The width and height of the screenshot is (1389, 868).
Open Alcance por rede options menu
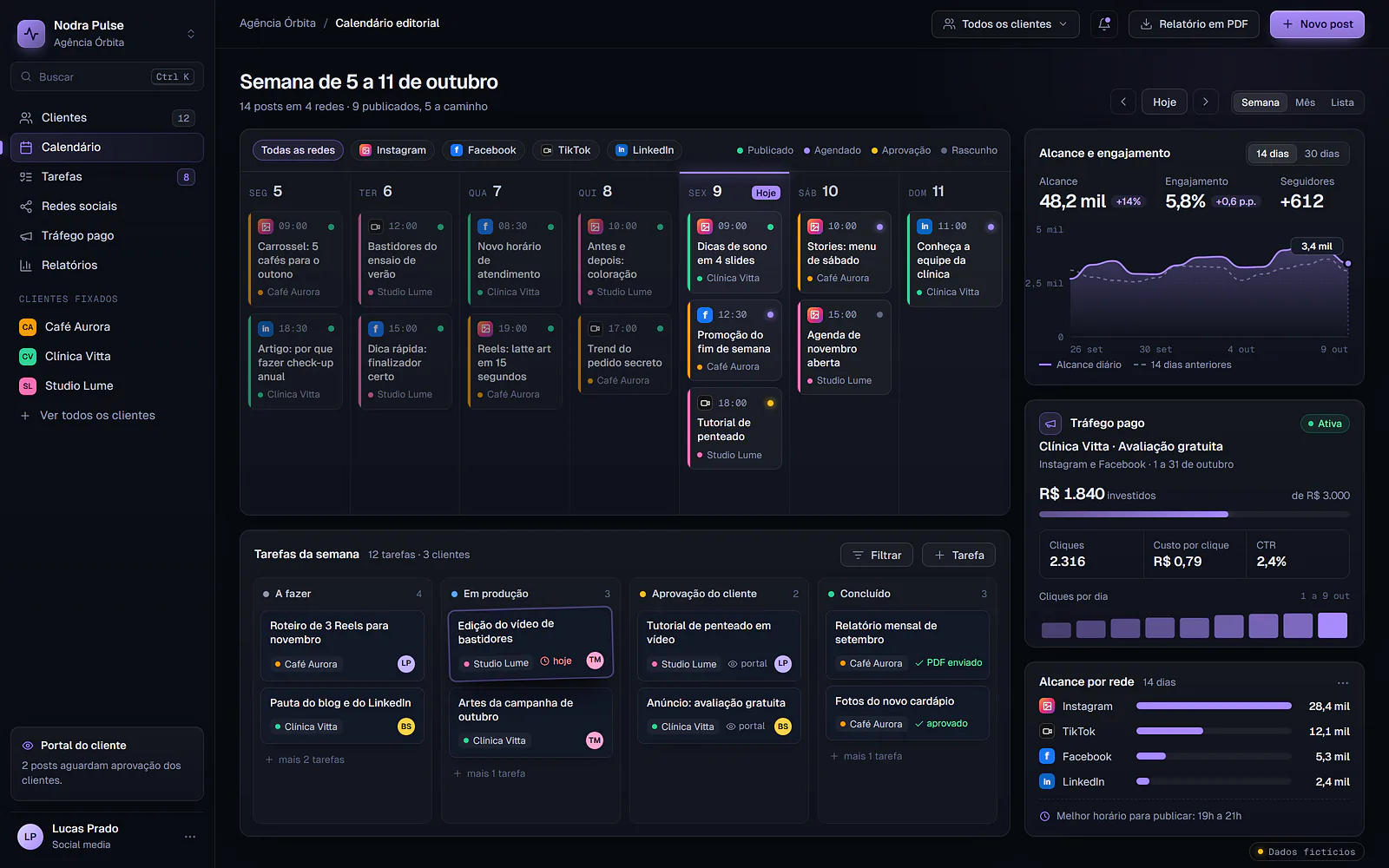(1343, 682)
